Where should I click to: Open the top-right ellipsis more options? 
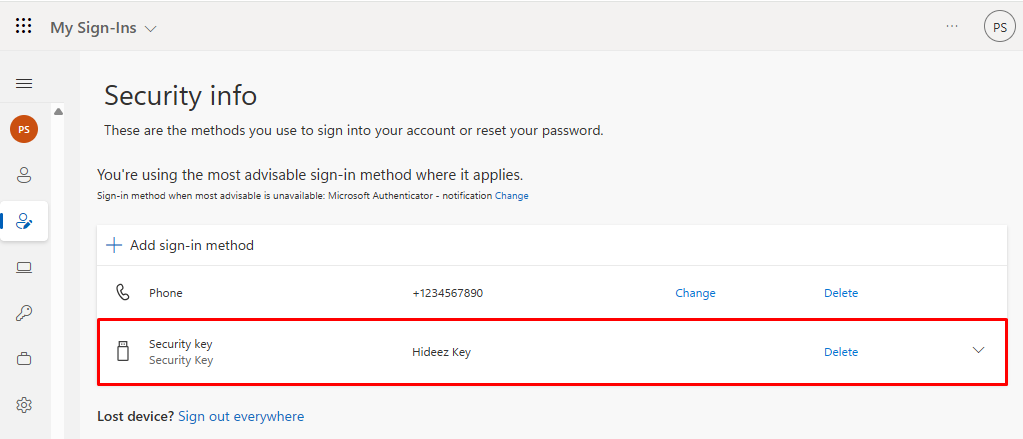pos(952,26)
